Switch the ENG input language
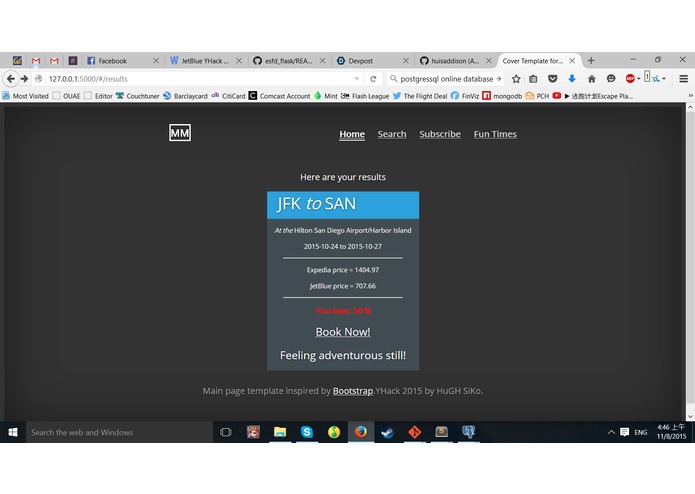This screenshot has width=695, height=494. pos(640,432)
